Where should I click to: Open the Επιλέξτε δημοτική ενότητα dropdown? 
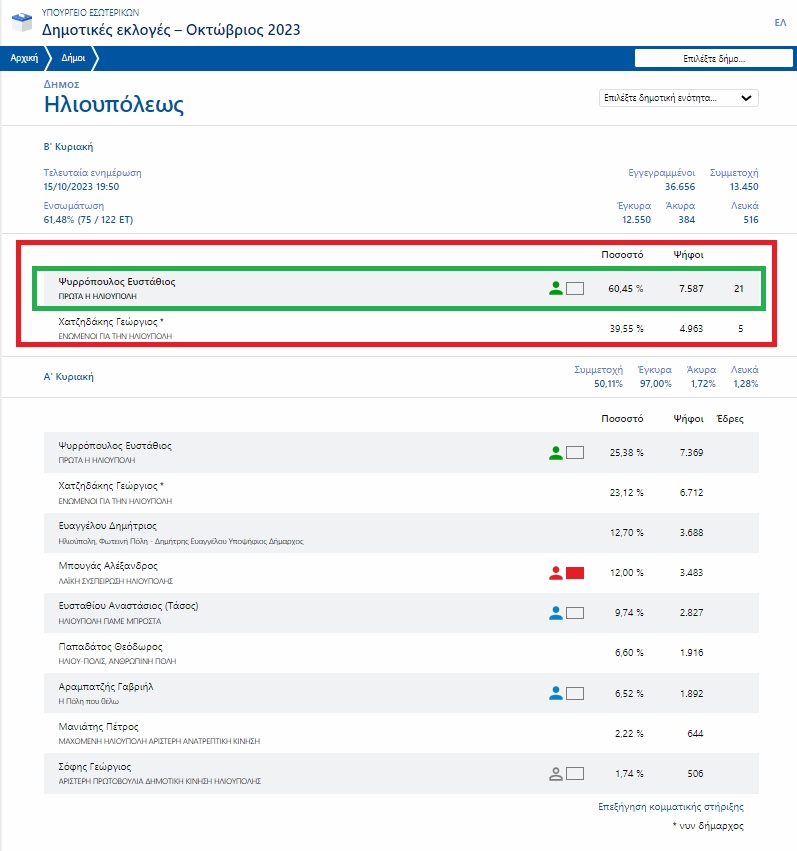679,98
